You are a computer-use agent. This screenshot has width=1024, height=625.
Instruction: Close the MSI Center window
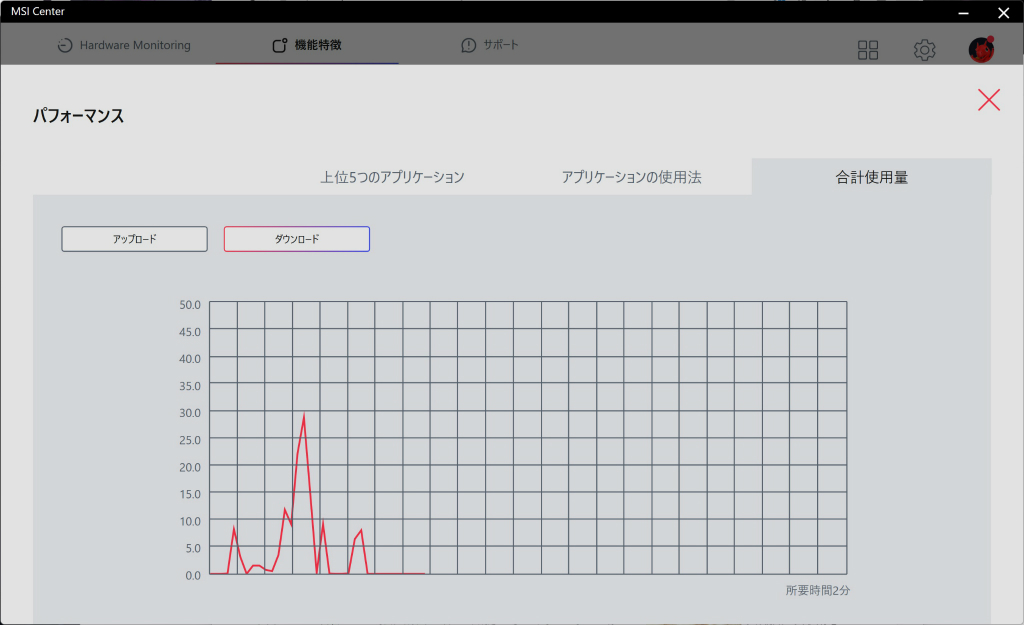pyautogui.click(x=1004, y=12)
